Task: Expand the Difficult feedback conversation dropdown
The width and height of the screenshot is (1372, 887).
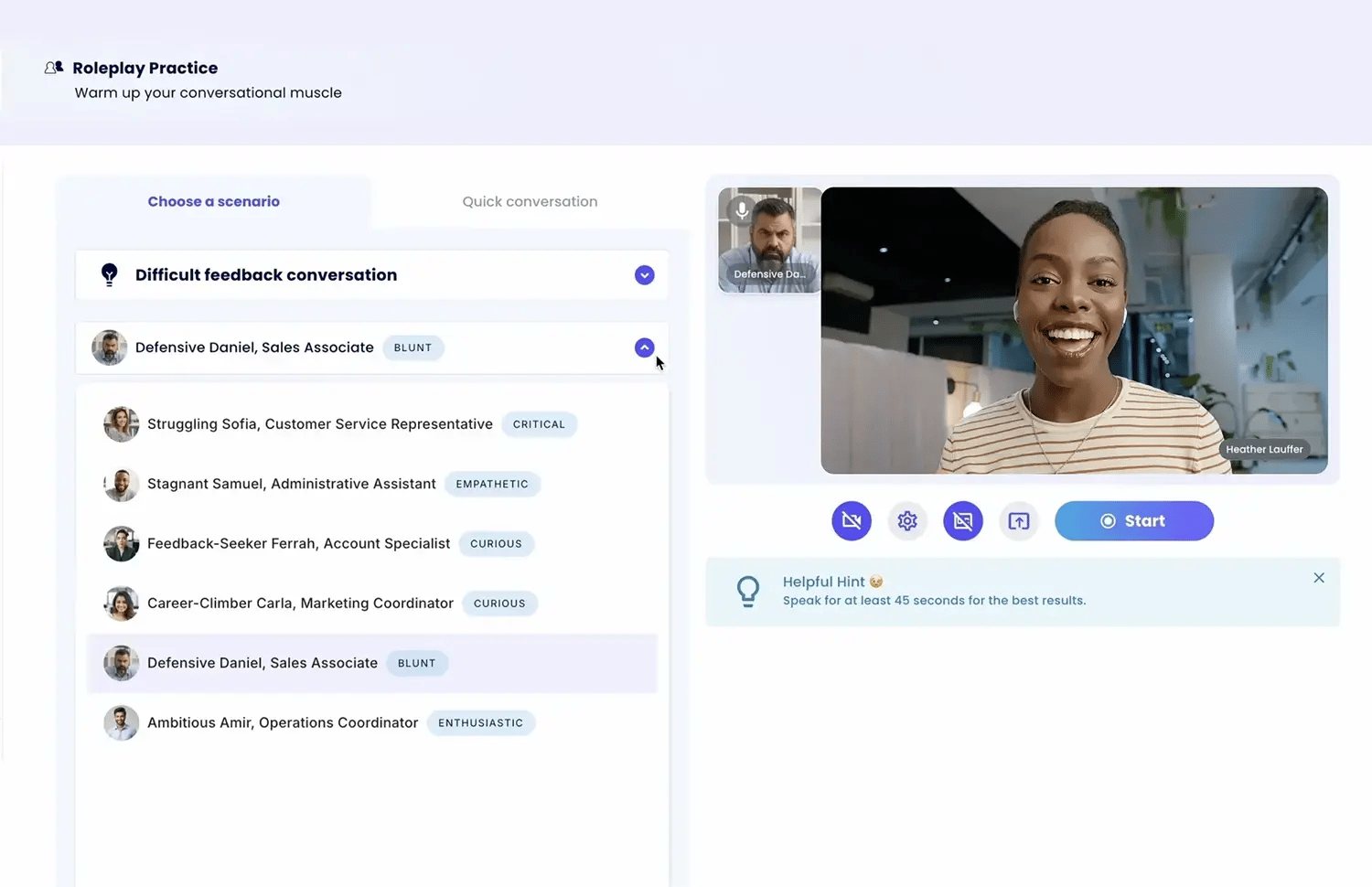Action: tap(645, 275)
